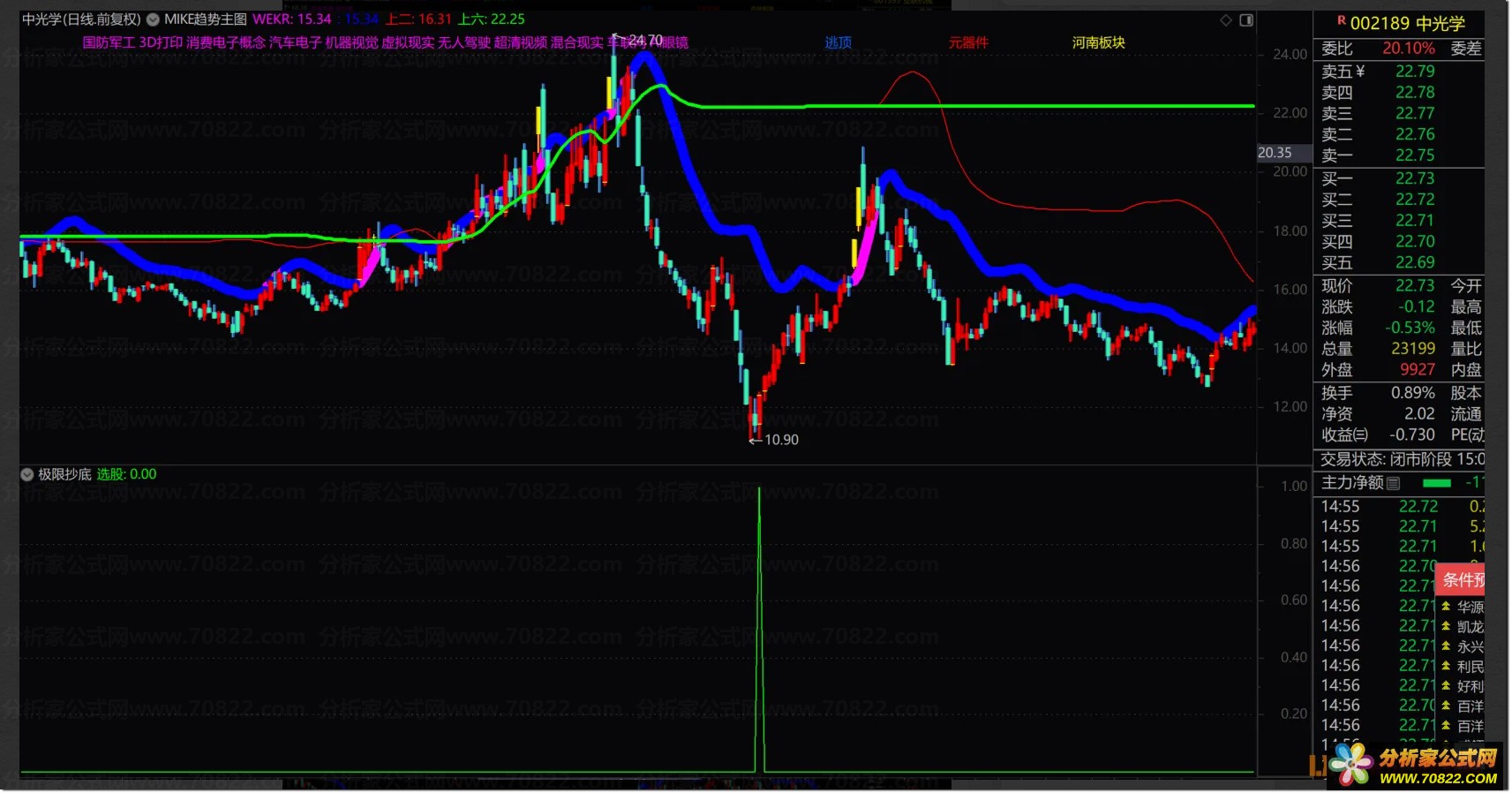Click the 换手 value 0.89%
This screenshot has width=1512, height=793.
click(x=1413, y=393)
